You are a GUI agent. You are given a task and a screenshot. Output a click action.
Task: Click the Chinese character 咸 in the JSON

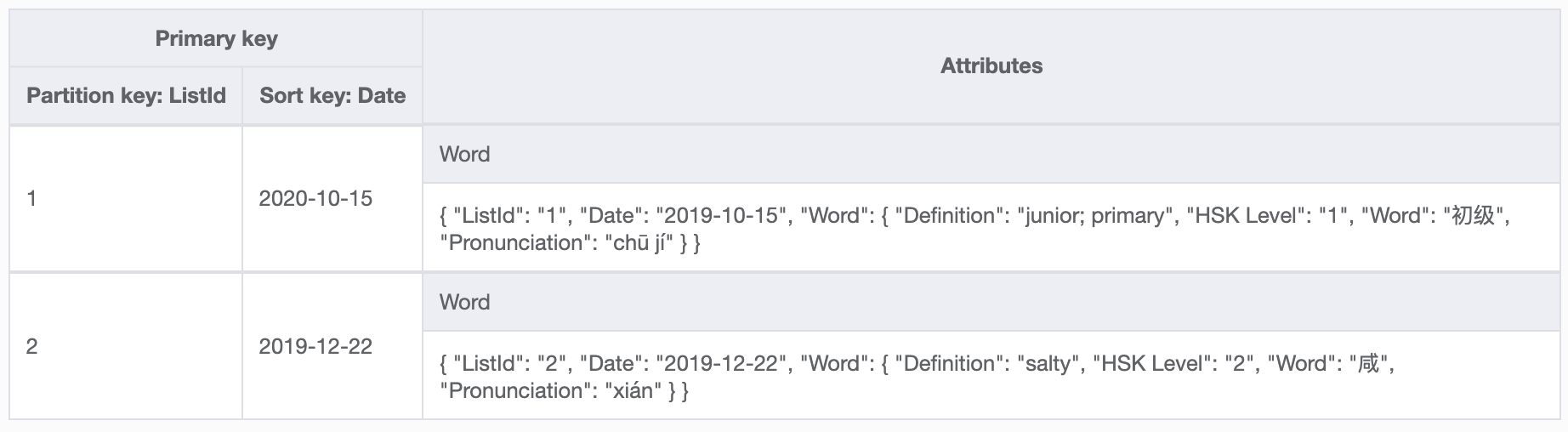[x=1367, y=364]
